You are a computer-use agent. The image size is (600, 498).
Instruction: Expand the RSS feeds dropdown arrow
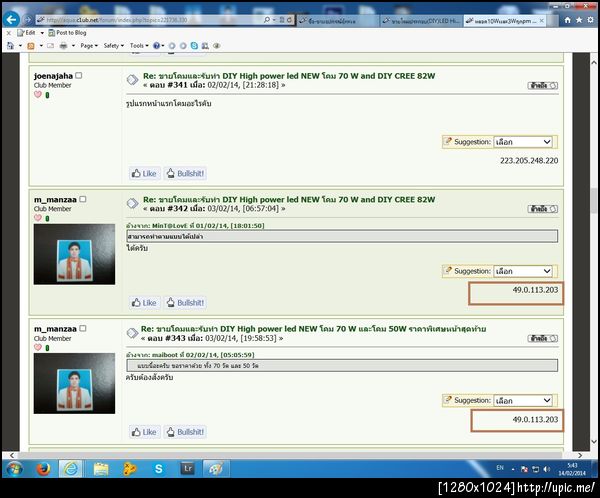click(41, 46)
